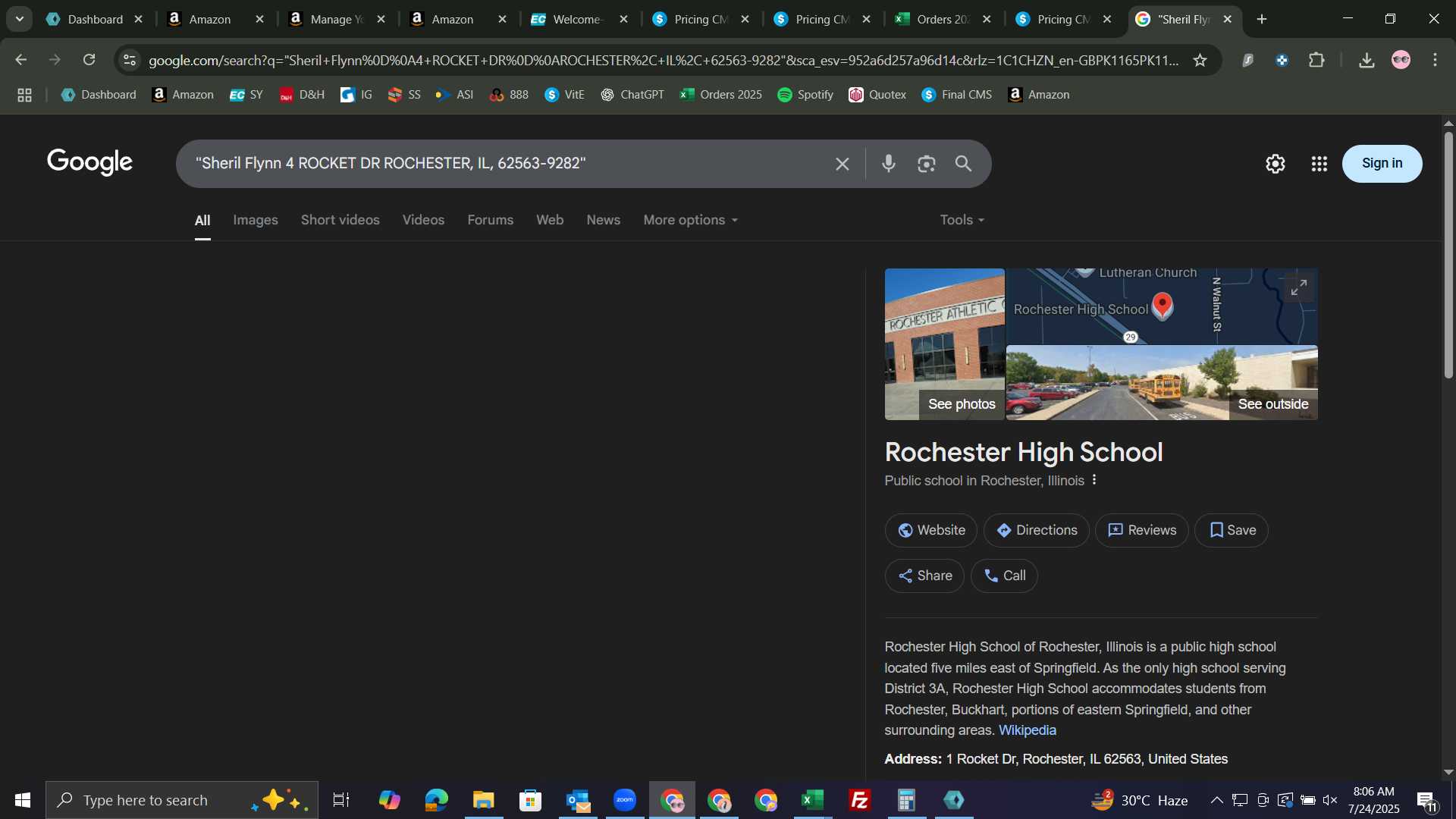Open Microsoft Edge from the taskbar

pyautogui.click(x=436, y=800)
